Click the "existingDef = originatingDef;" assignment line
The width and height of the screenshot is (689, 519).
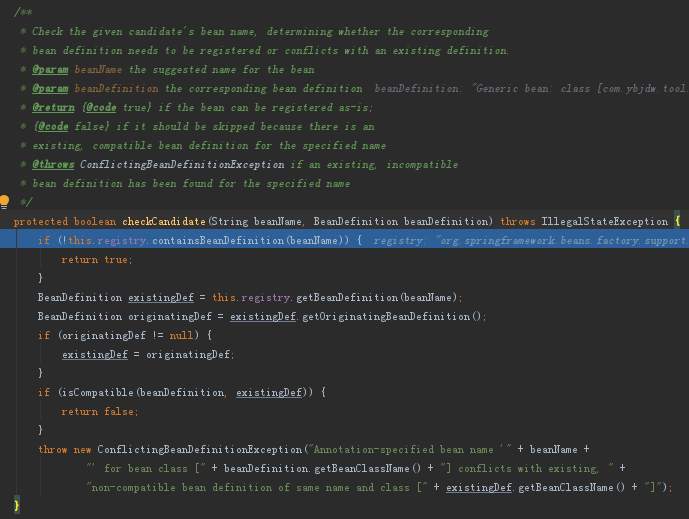(x=148, y=355)
